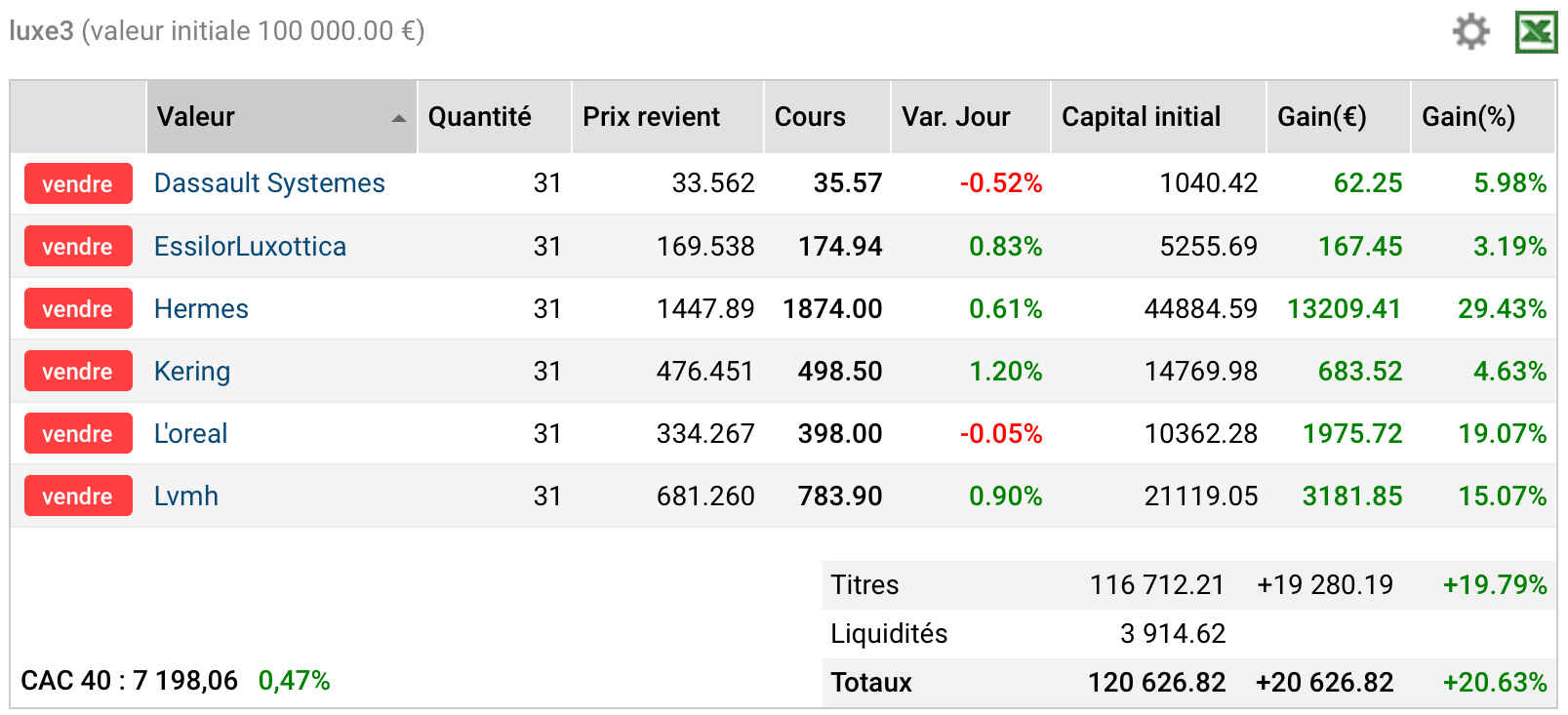1568x715 pixels.
Task: Open the Hermes stock page
Action: click(201, 309)
